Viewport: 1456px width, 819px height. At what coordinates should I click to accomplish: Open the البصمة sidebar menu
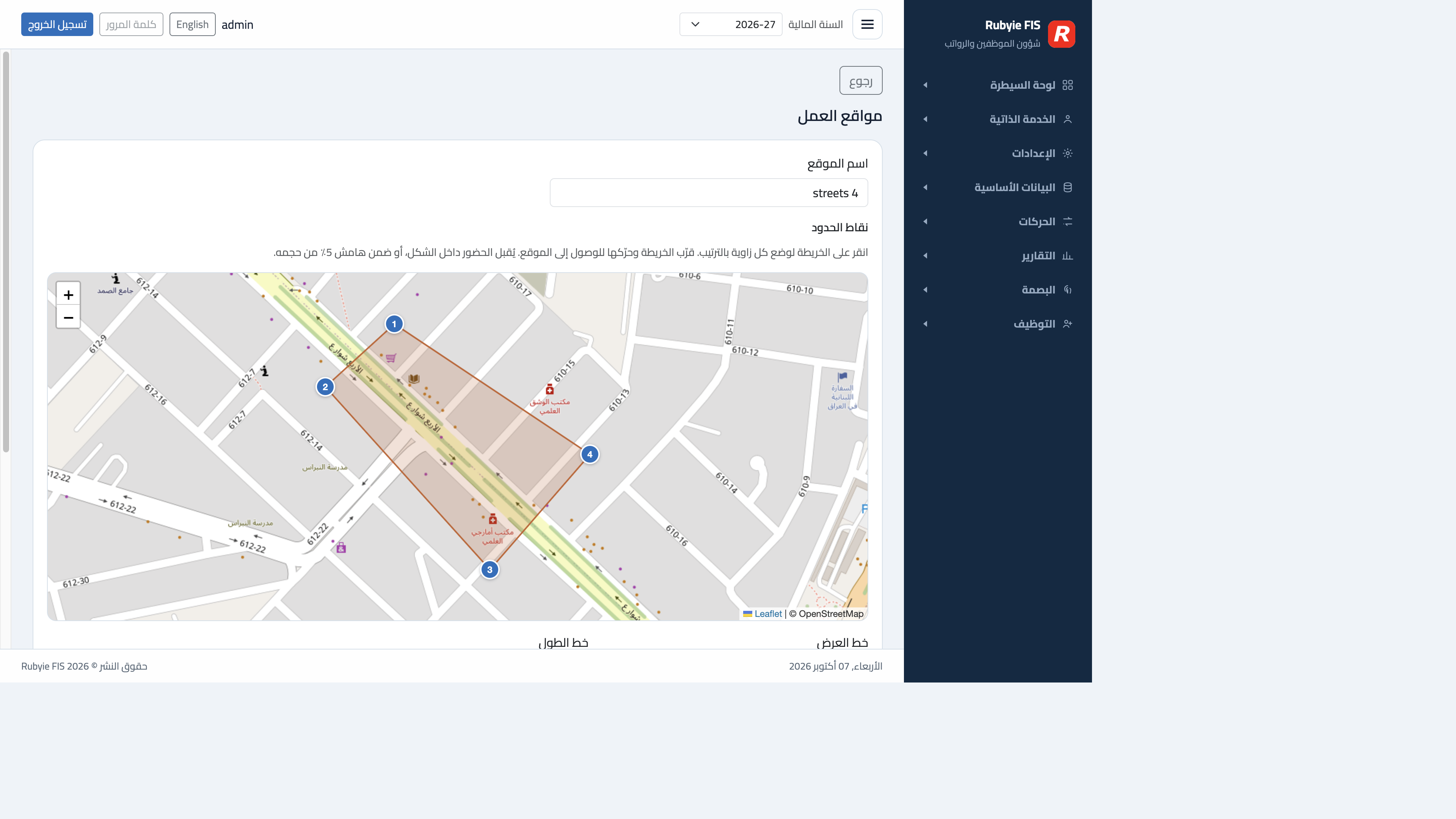point(998,290)
